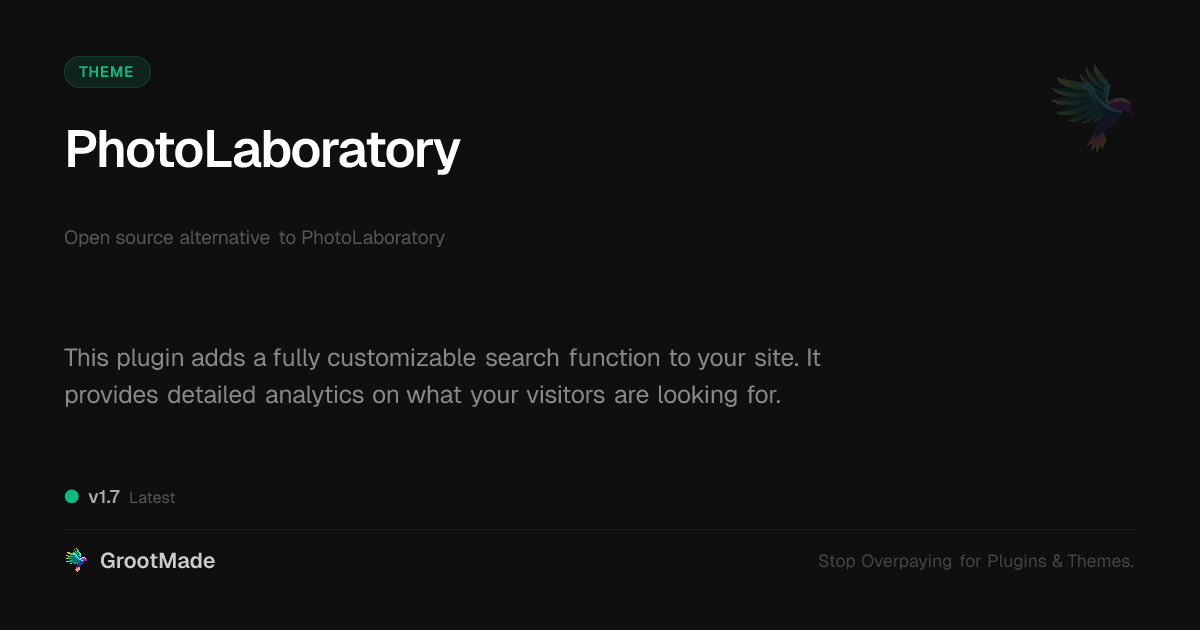
Task: Click the horizontal divider above the footer
Action: (600, 529)
